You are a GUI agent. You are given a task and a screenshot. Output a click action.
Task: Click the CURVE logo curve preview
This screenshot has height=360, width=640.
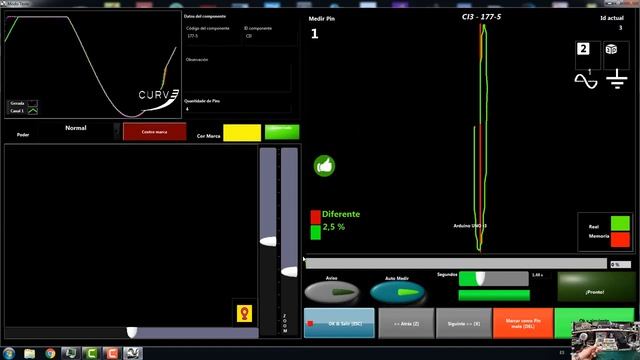coord(158,99)
